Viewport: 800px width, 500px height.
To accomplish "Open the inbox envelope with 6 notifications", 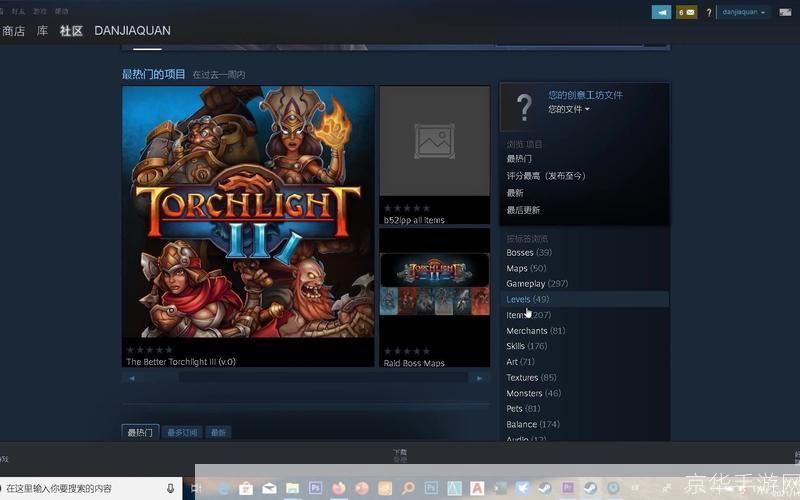I will (687, 12).
